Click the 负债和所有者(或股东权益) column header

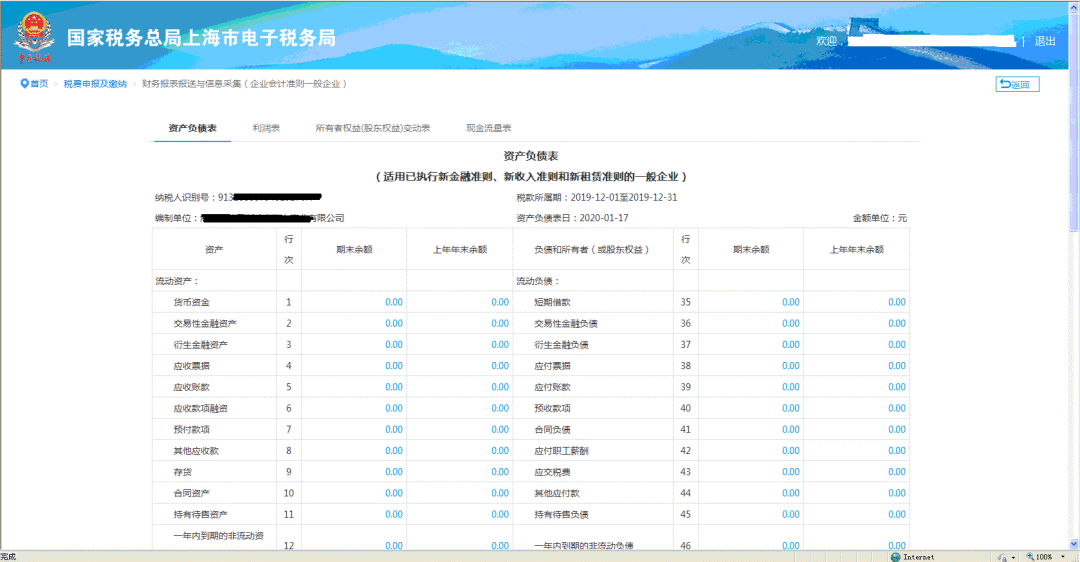(592, 249)
